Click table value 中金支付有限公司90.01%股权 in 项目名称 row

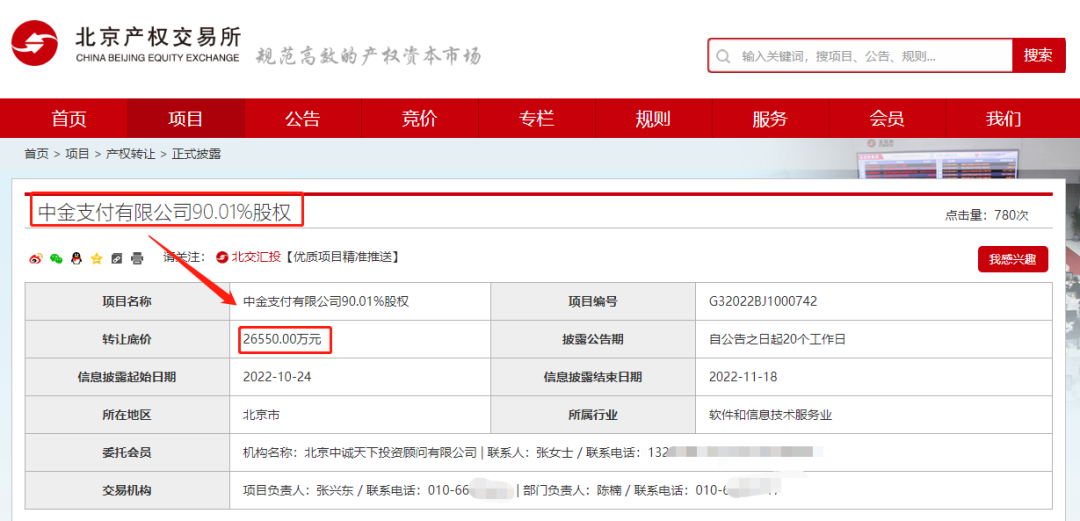(326, 301)
